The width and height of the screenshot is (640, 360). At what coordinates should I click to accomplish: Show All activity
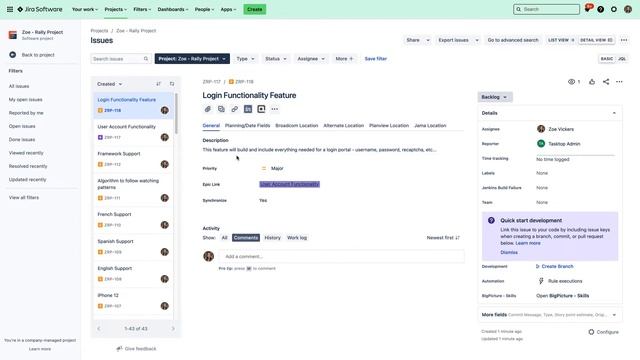[224, 238]
